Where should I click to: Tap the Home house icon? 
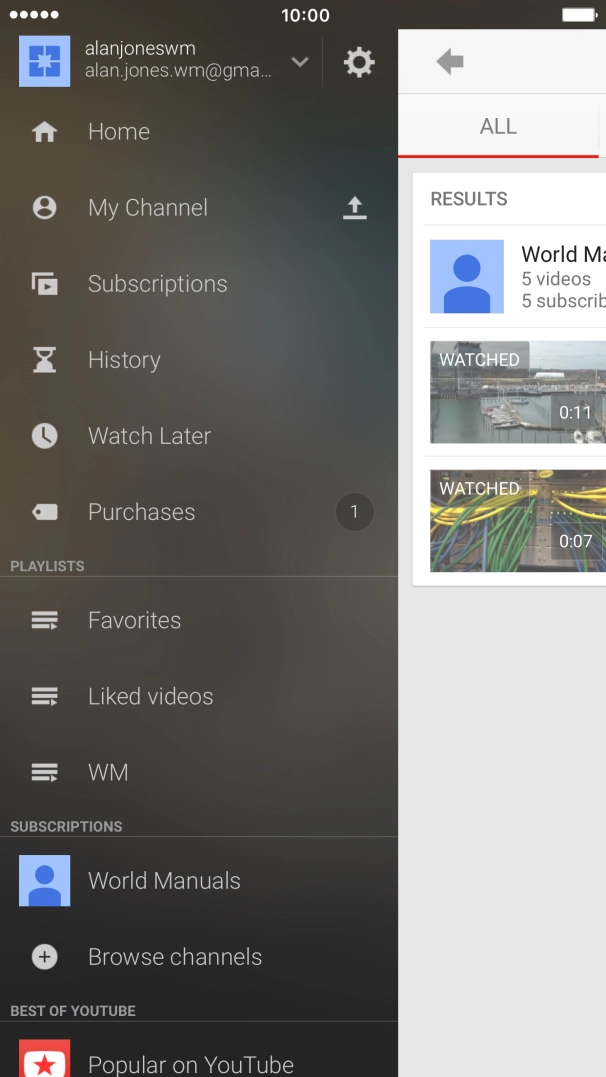point(44,132)
